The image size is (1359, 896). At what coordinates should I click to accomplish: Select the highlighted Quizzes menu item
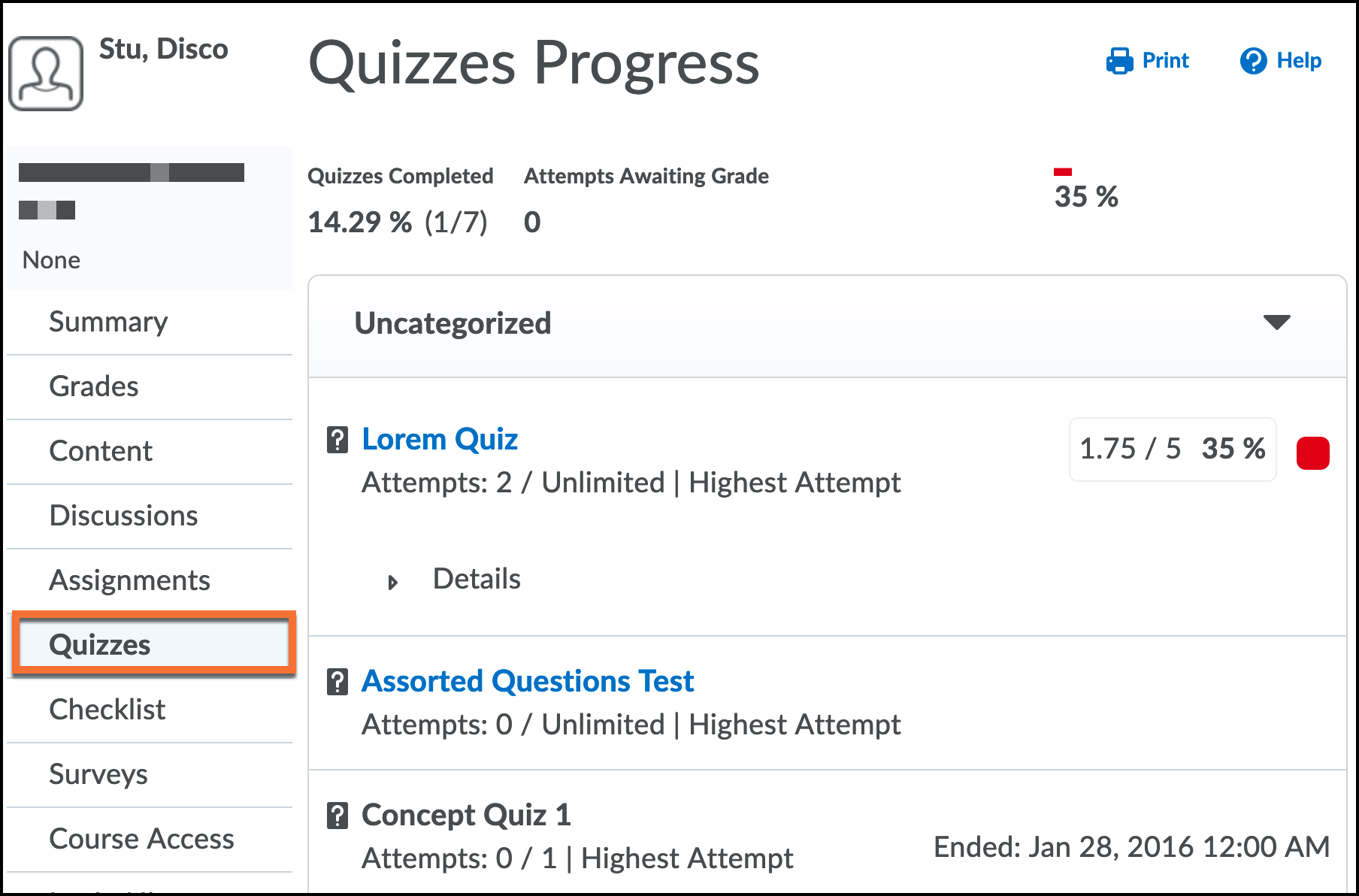click(100, 645)
